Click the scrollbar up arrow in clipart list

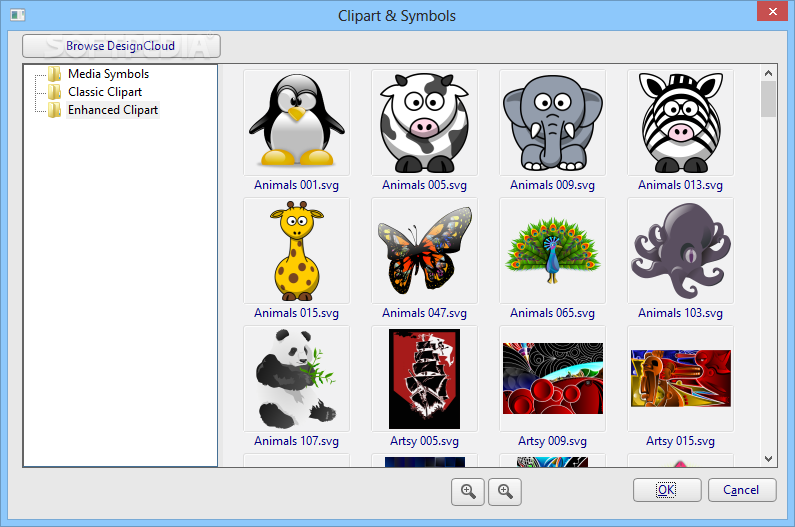pyautogui.click(x=769, y=73)
